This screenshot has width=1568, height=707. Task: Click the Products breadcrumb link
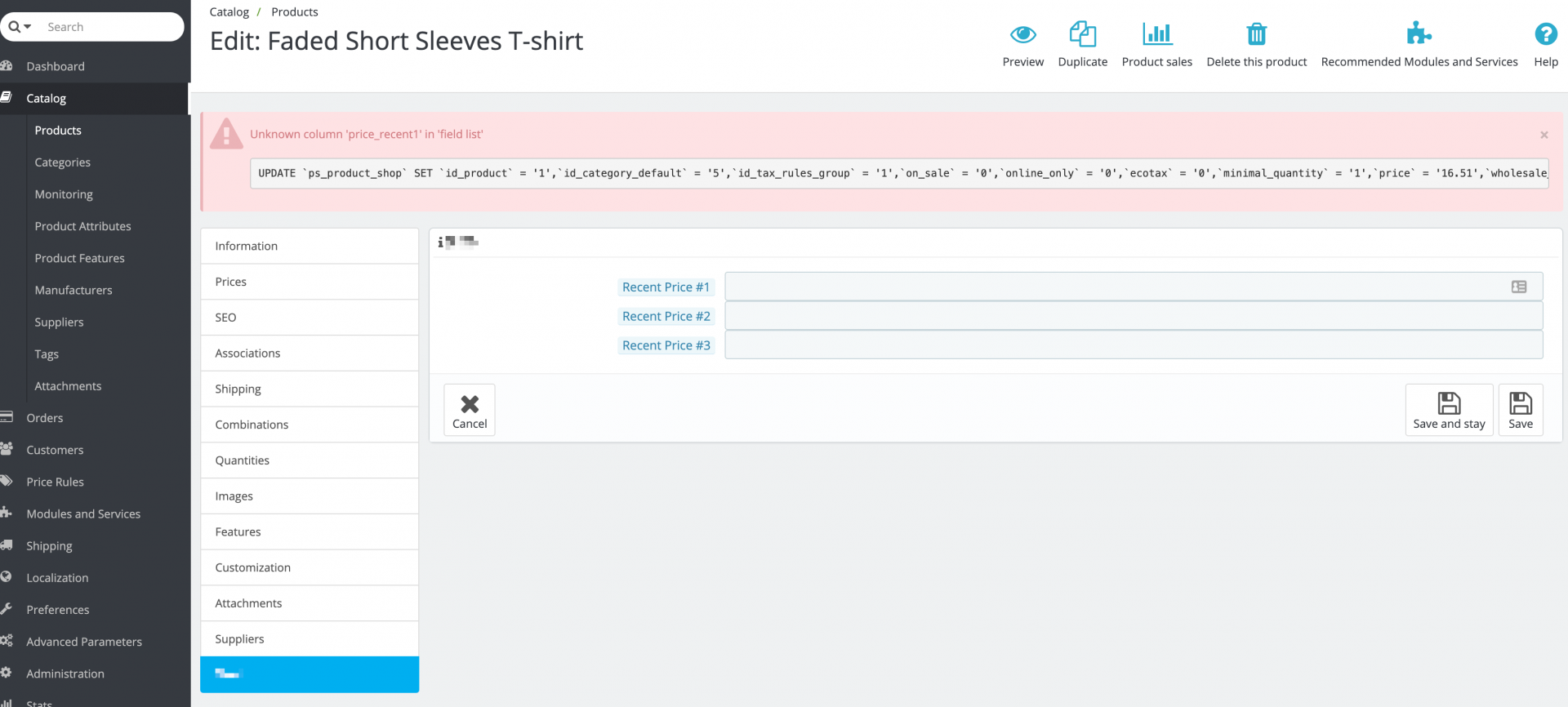(295, 12)
